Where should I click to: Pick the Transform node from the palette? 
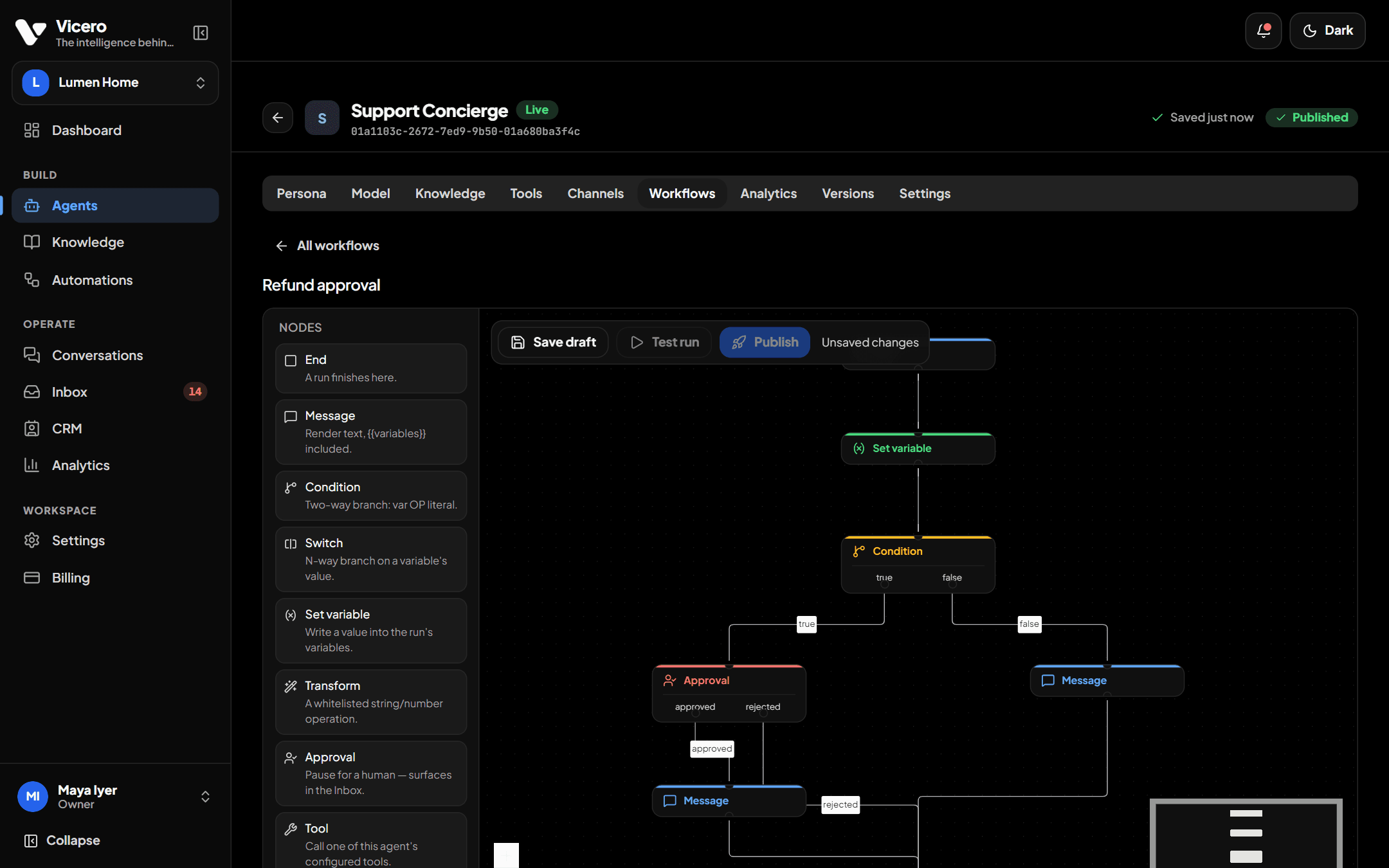(371, 702)
